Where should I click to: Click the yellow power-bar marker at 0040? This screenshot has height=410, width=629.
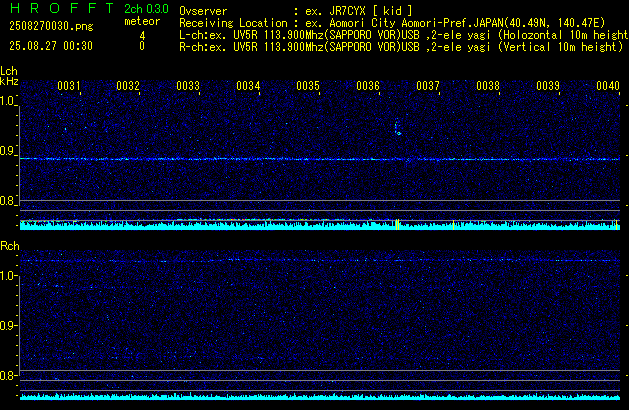pyautogui.click(x=616, y=225)
